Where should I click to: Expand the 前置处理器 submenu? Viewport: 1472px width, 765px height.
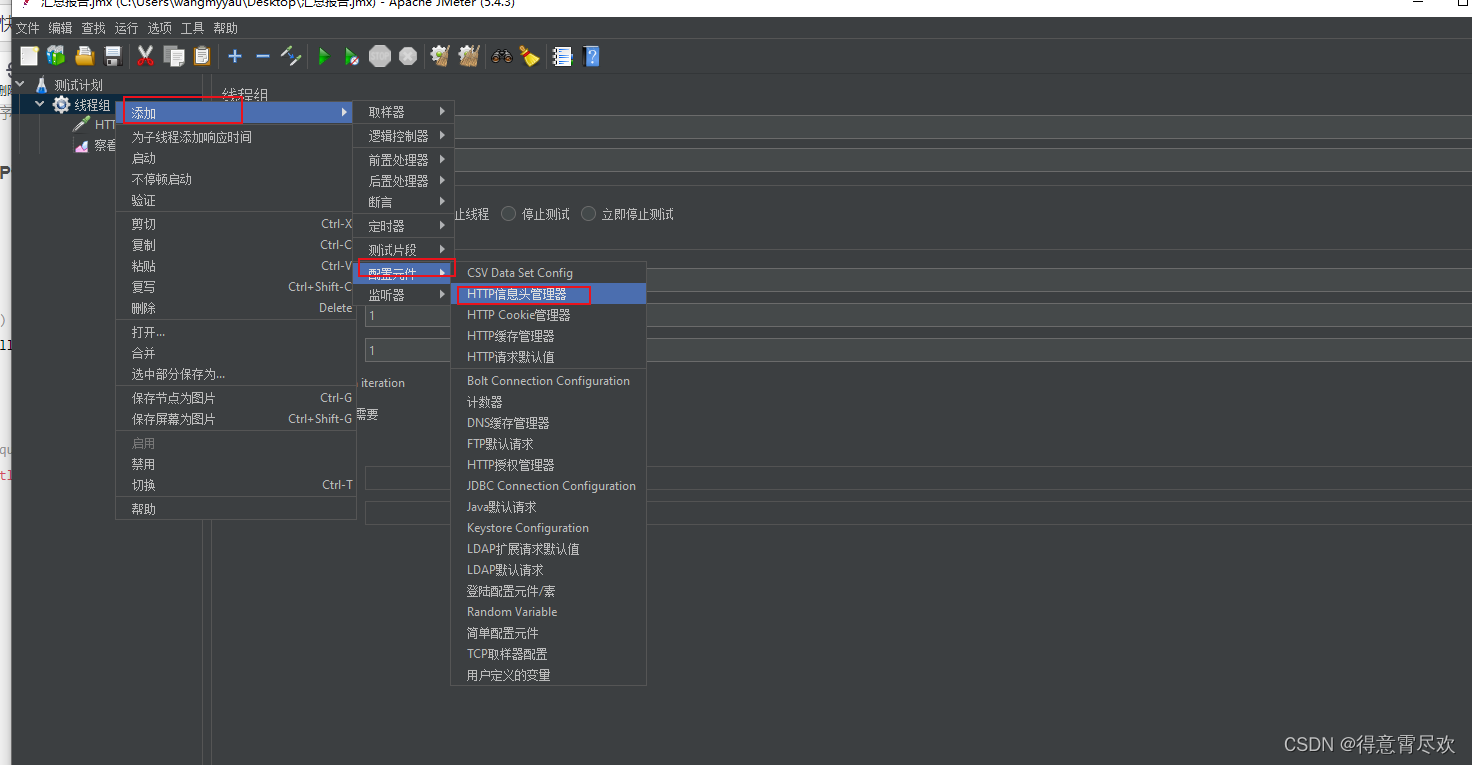404,160
